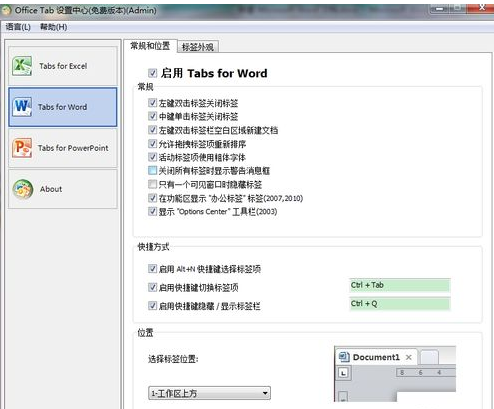The width and height of the screenshot is (494, 409).
Task: Switch to the 常规和位置 tab
Action: pyautogui.click(x=150, y=46)
